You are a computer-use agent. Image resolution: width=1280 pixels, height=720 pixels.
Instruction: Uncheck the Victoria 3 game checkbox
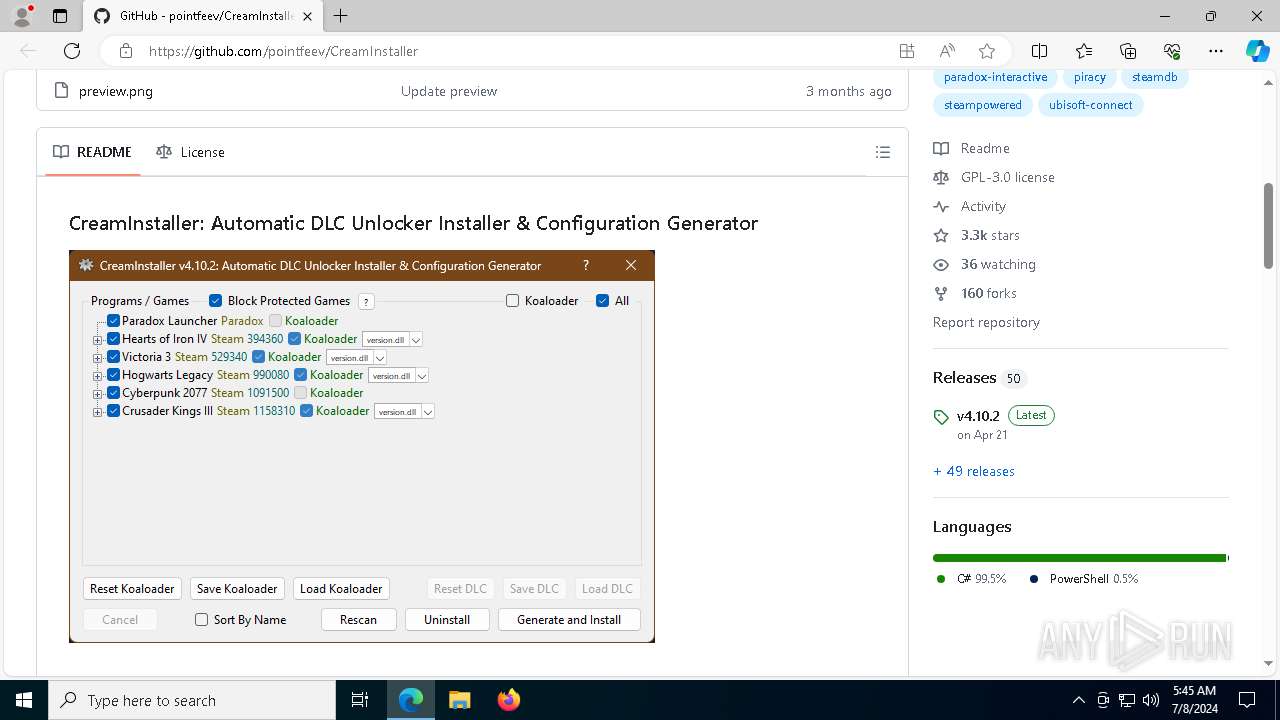[113, 357]
